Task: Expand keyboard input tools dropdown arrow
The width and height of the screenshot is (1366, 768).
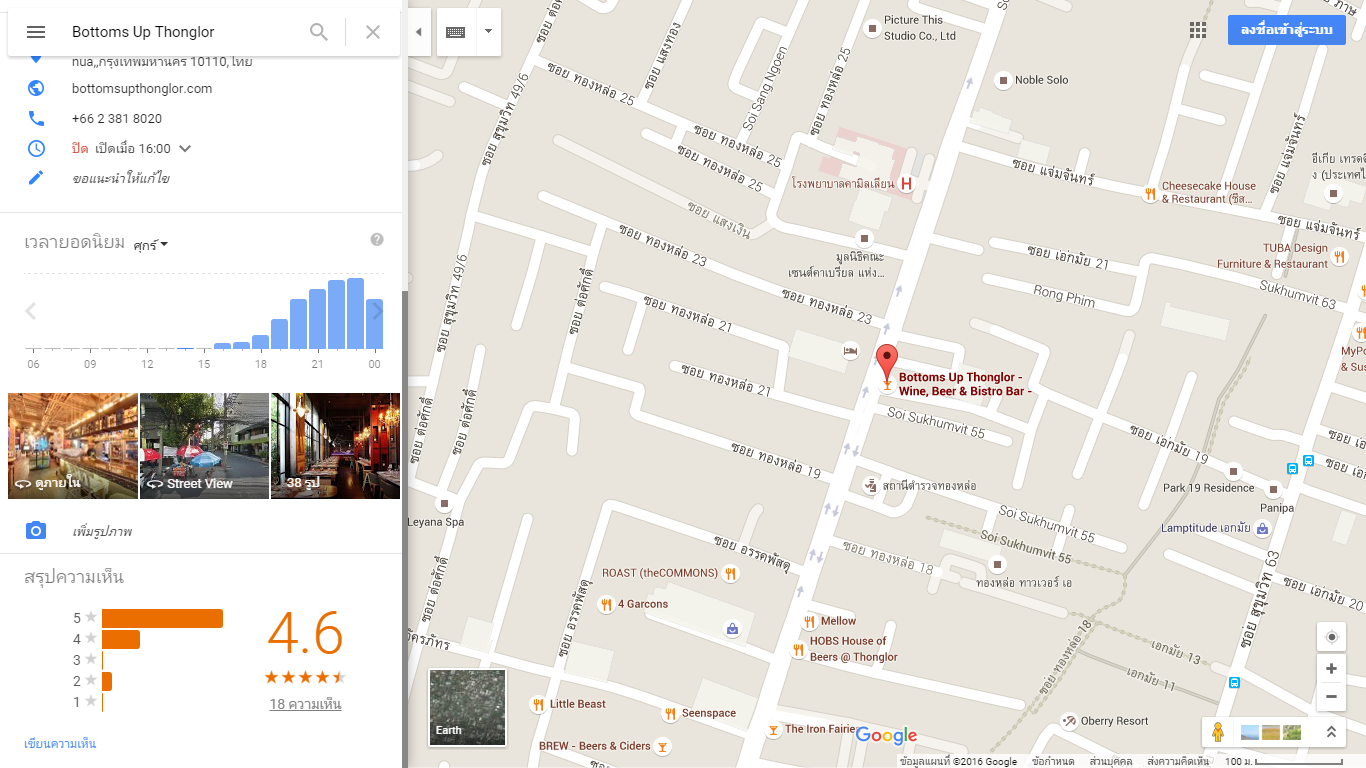Action: point(488,32)
